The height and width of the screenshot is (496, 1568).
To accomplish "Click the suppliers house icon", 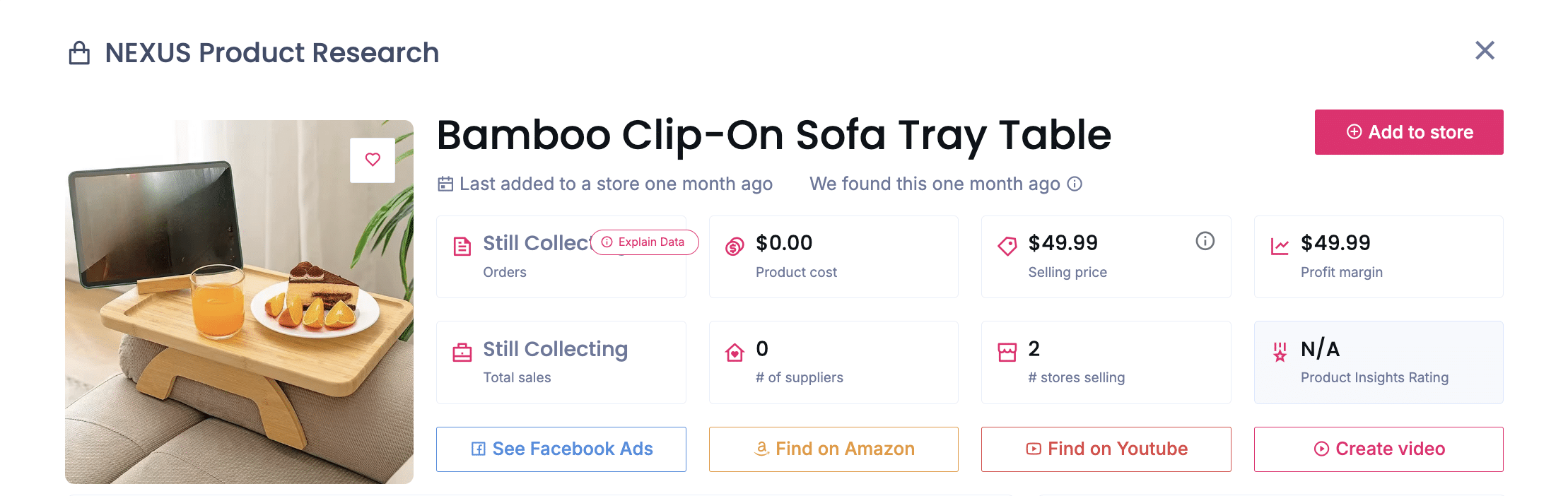I will coord(735,352).
